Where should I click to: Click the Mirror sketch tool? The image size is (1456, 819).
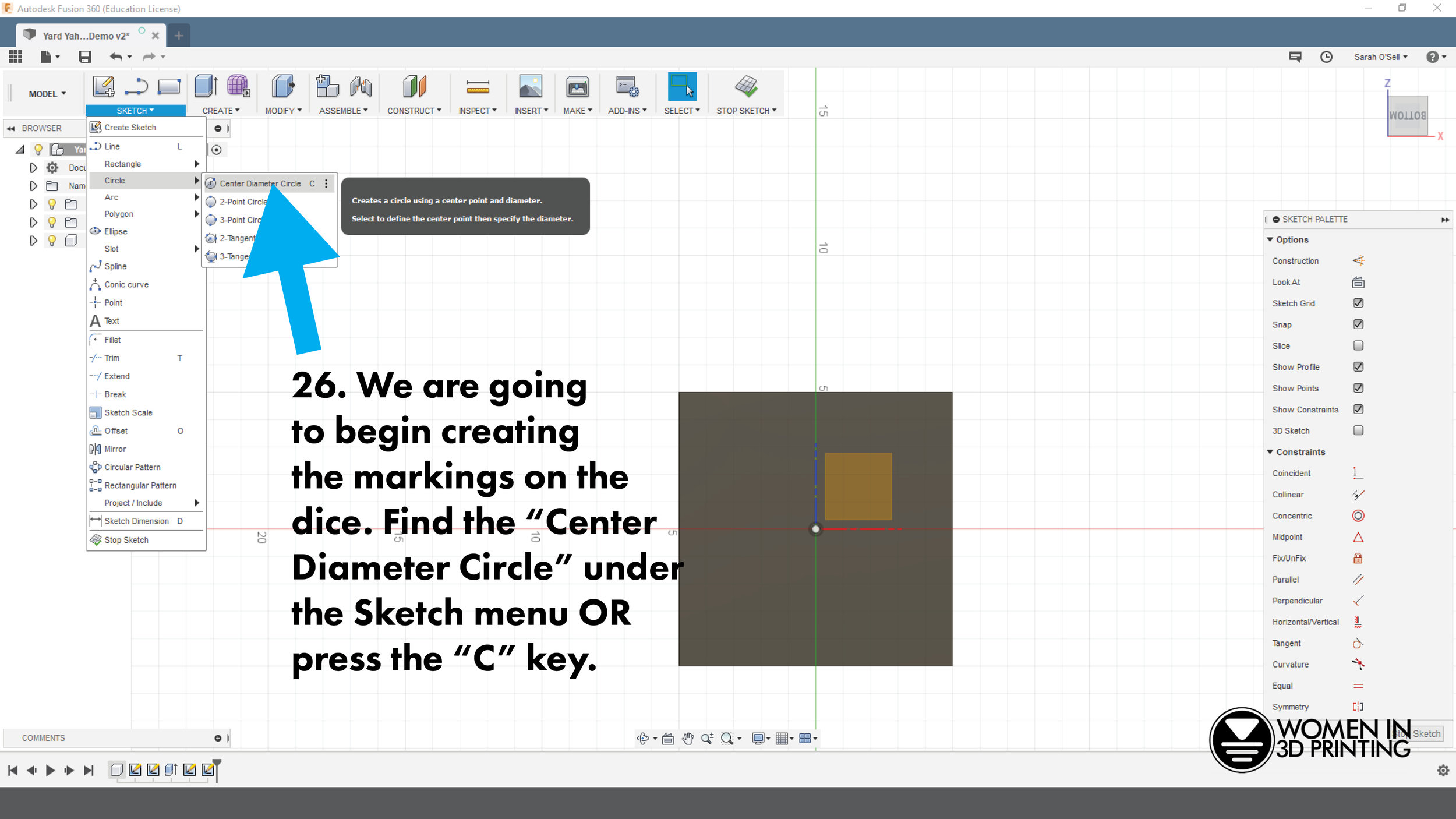(x=114, y=449)
